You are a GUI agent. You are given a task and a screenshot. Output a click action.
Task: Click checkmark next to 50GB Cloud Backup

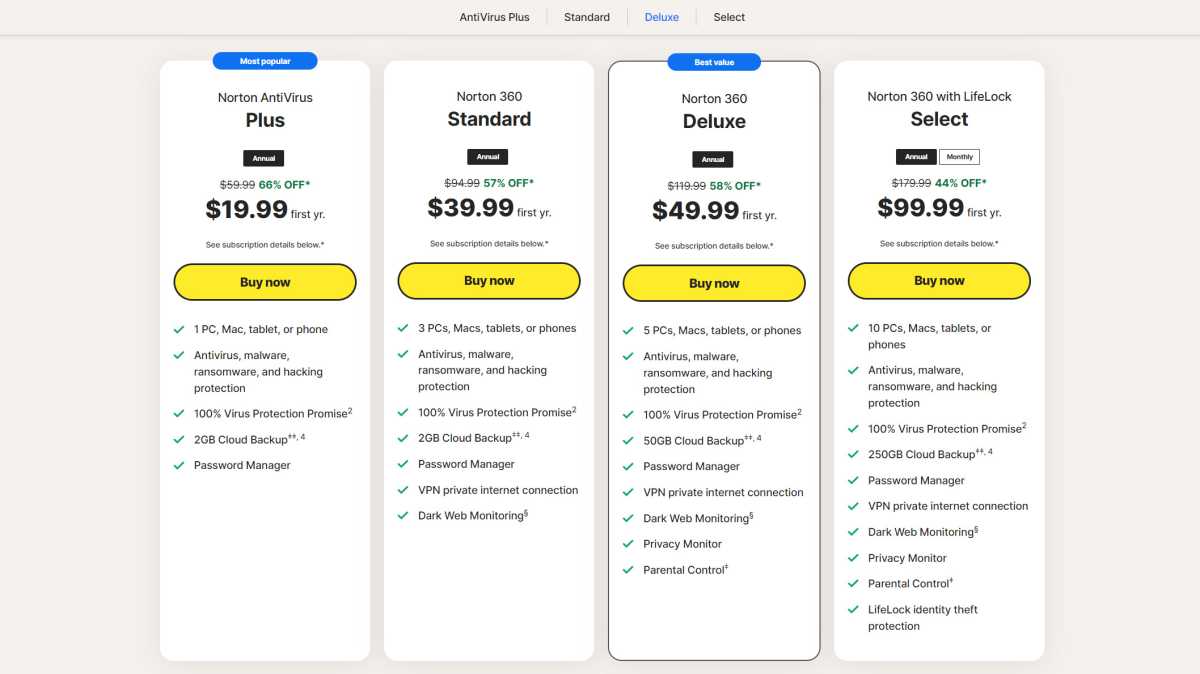click(628, 440)
